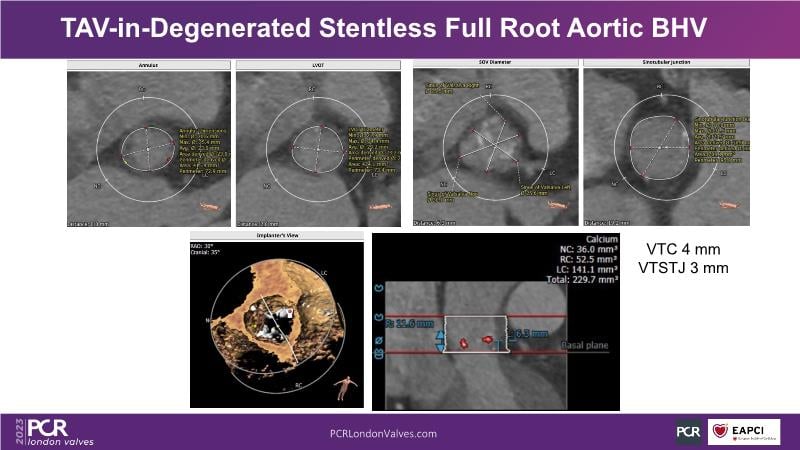The image size is (800, 450).
Task: Click the PCR London Valves 2023 logo
Action: tap(45, 432)
